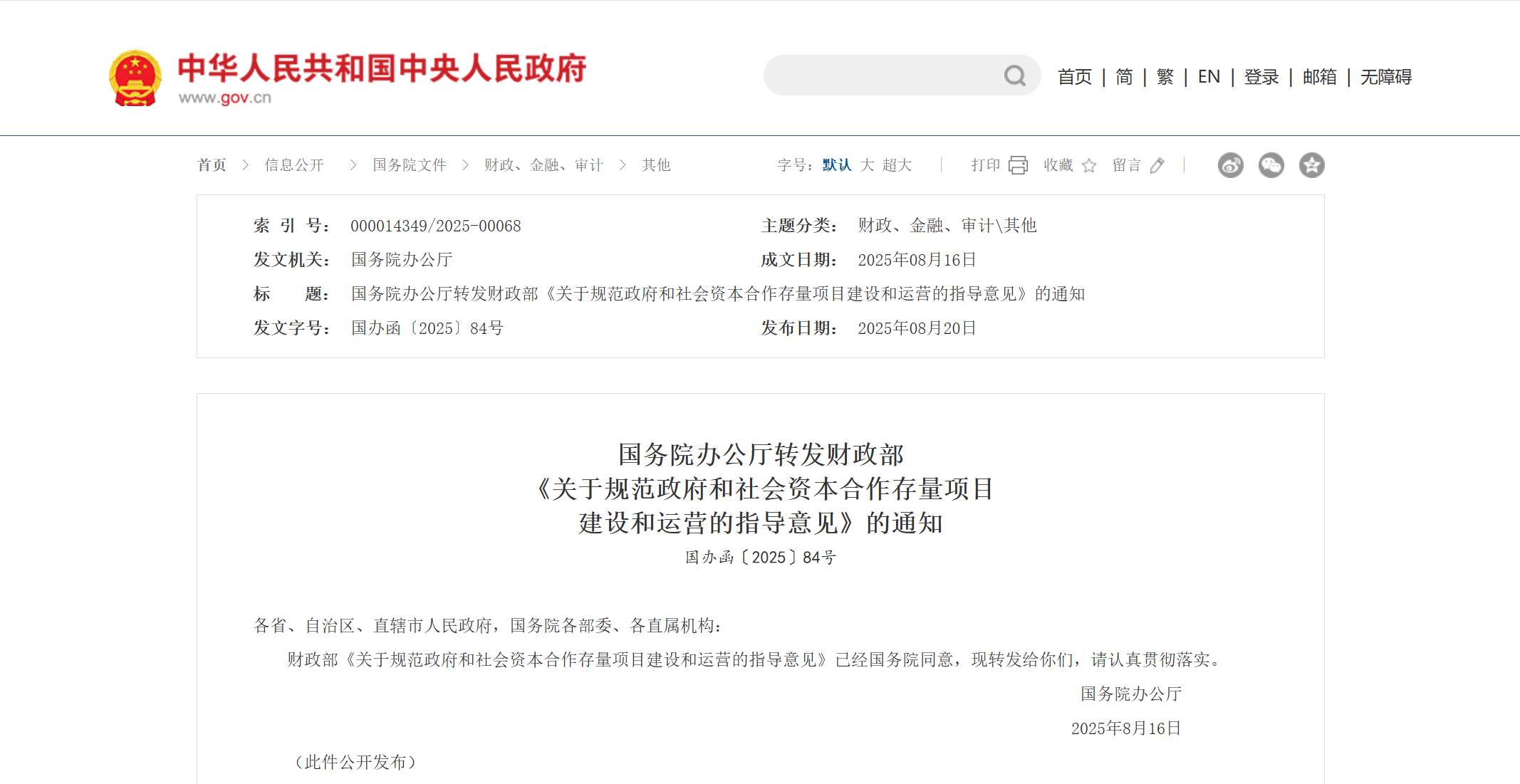Switch to EN language version

[1209, 77]
